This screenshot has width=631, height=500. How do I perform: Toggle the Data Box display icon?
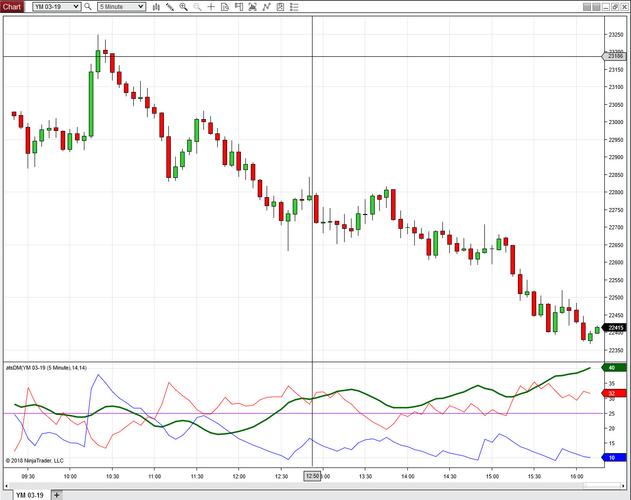(x=224, y=7)
